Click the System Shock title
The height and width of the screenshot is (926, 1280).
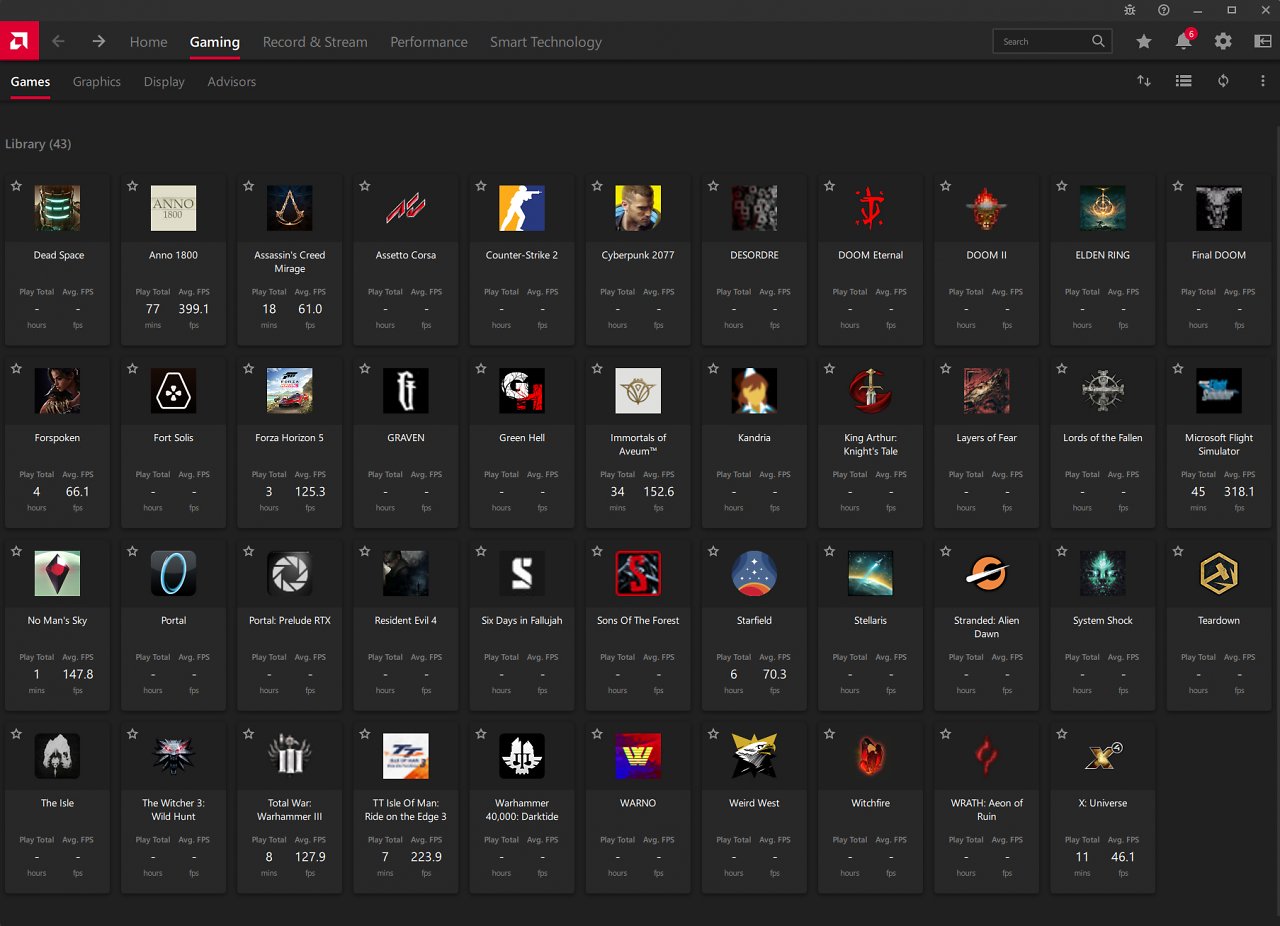(1103, 620)
